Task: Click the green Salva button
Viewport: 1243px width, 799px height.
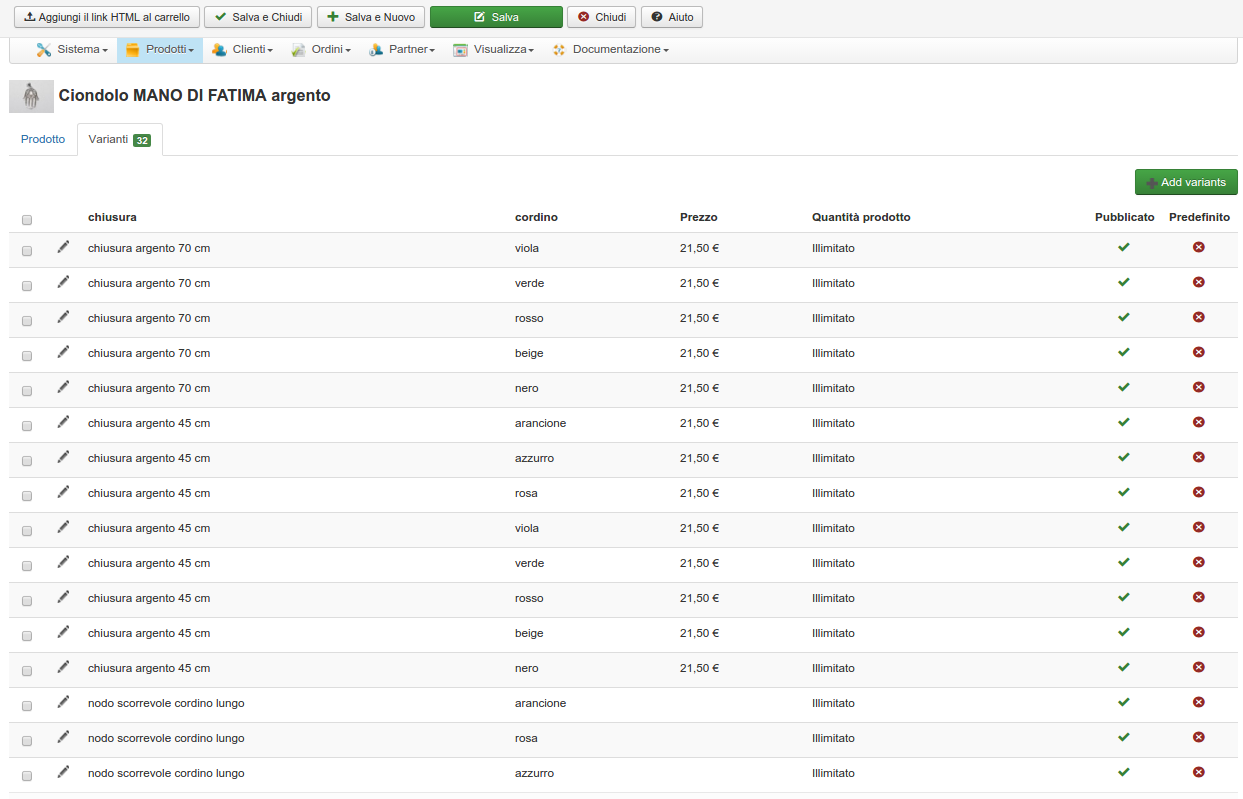Action: pos(496,17)
